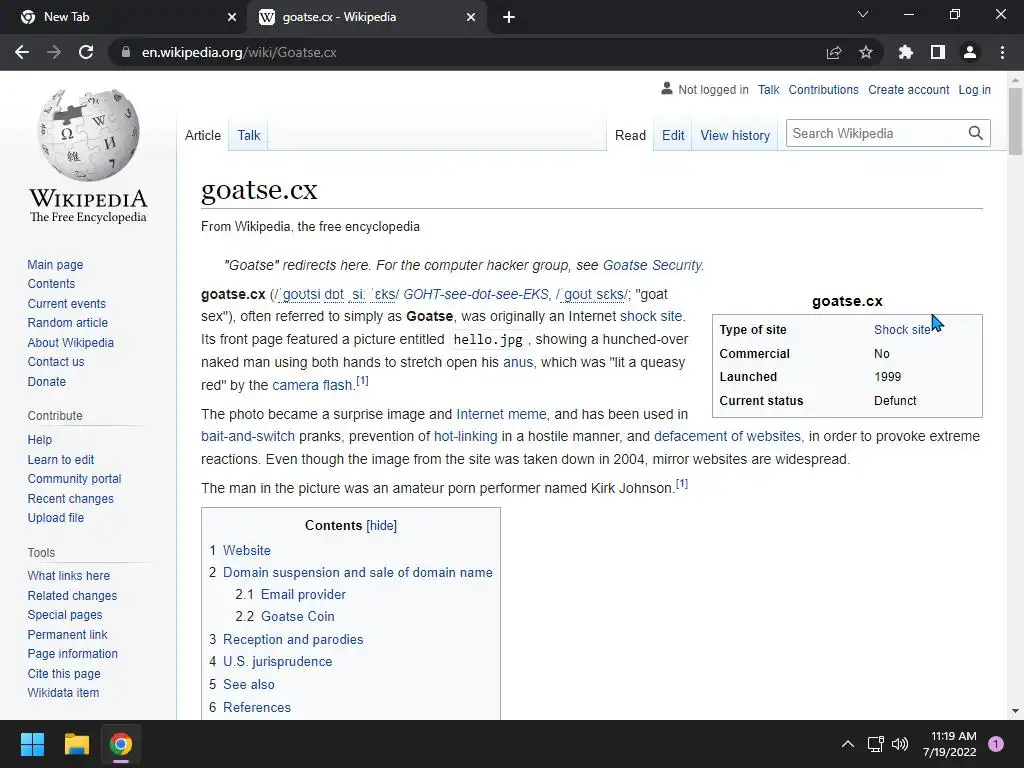Open Cite this page link
This screenshot has width=1024, height=768.
click(x=64, y=673)
